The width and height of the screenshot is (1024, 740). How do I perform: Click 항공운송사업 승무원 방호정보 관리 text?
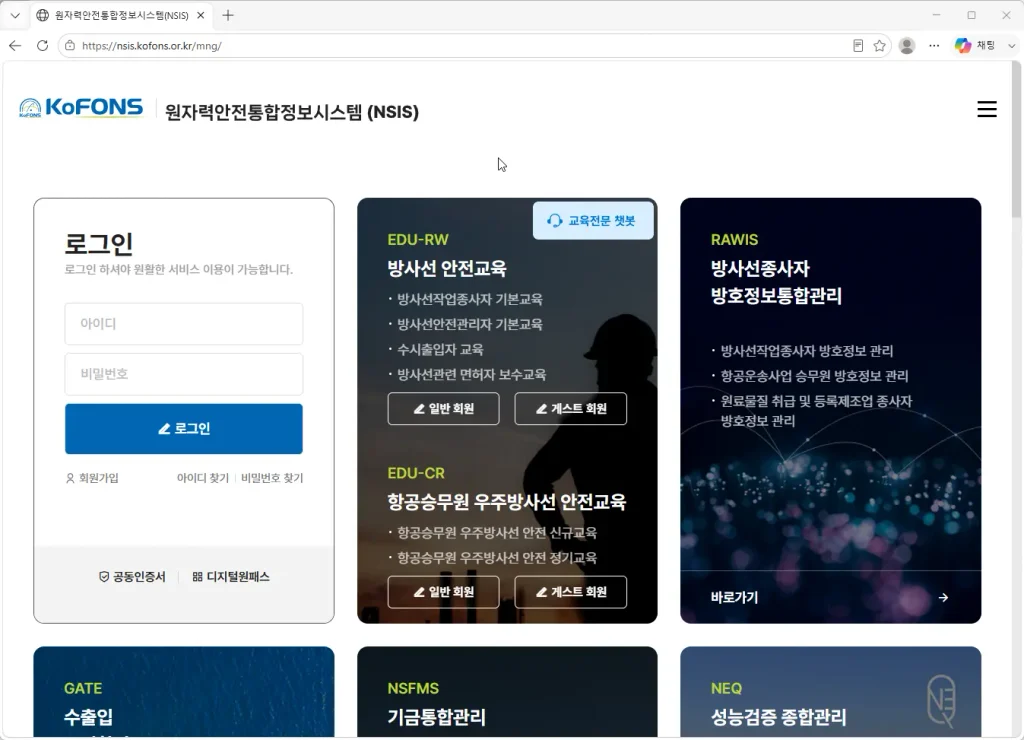pos(814,376)
